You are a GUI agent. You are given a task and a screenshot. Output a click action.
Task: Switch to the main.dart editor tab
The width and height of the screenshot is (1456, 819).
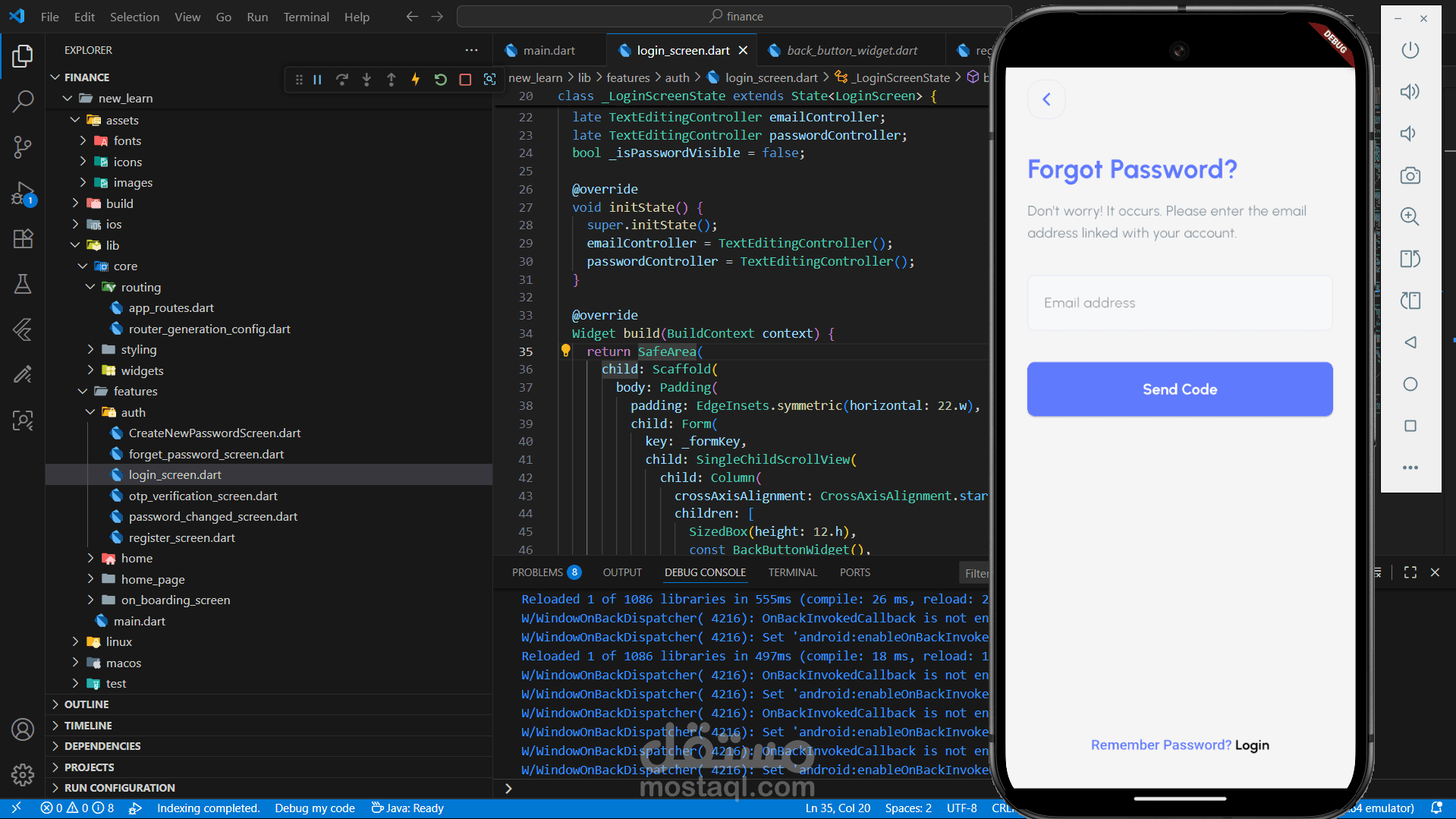click(x=549, y=50)
